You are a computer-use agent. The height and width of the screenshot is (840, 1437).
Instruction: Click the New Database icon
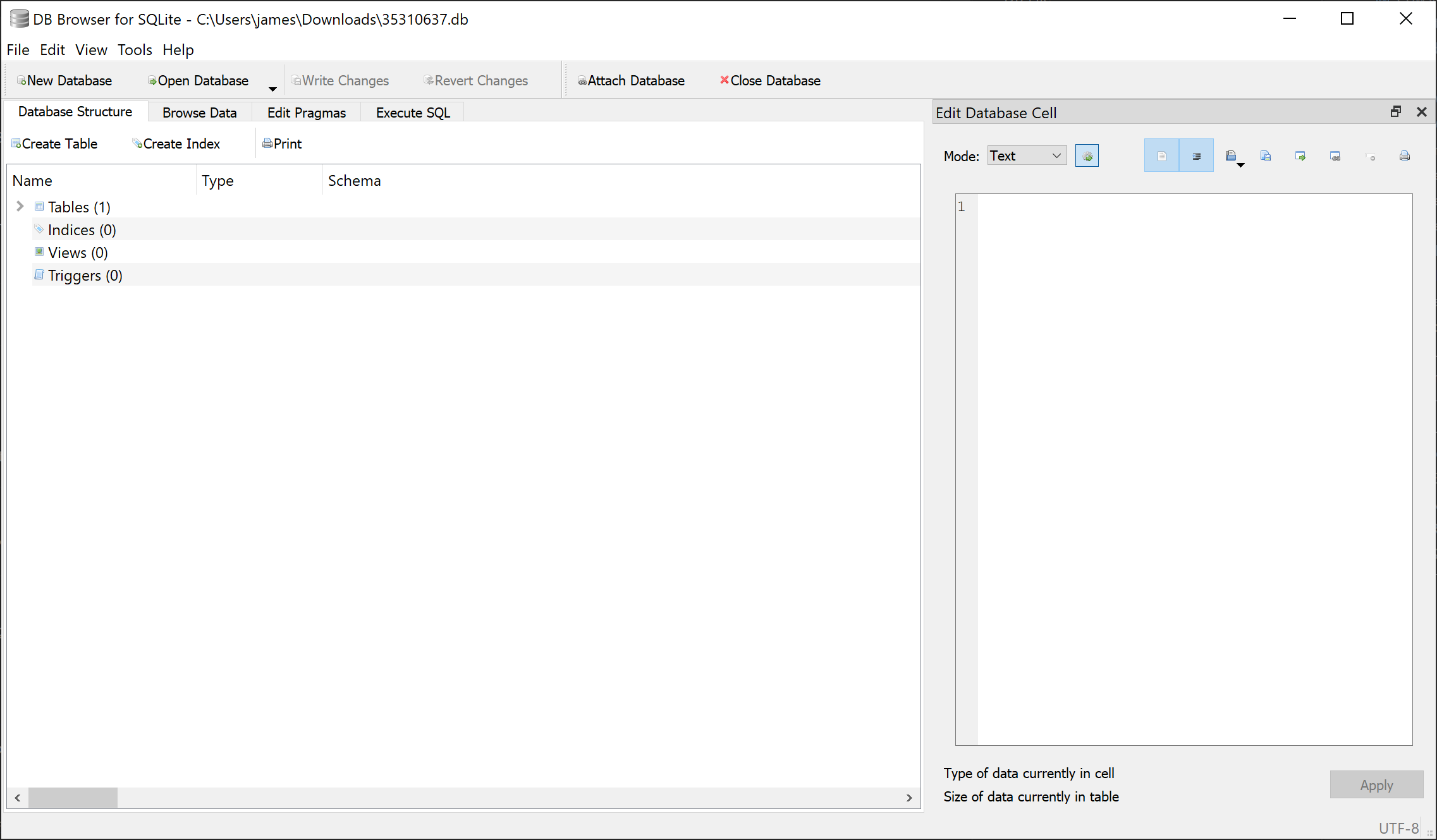[x=63, y=80]
